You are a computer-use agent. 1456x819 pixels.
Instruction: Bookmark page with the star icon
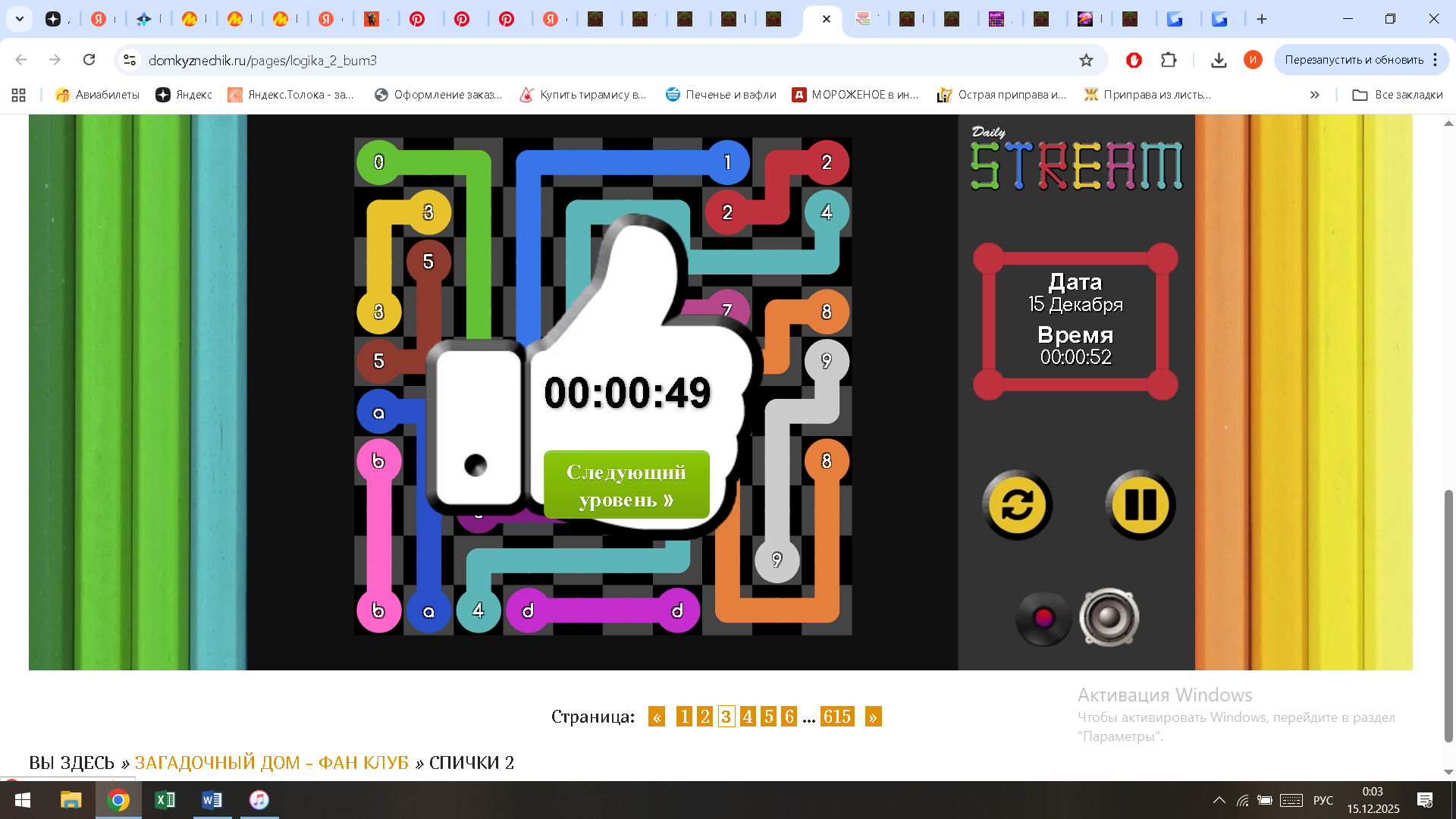1086,60
